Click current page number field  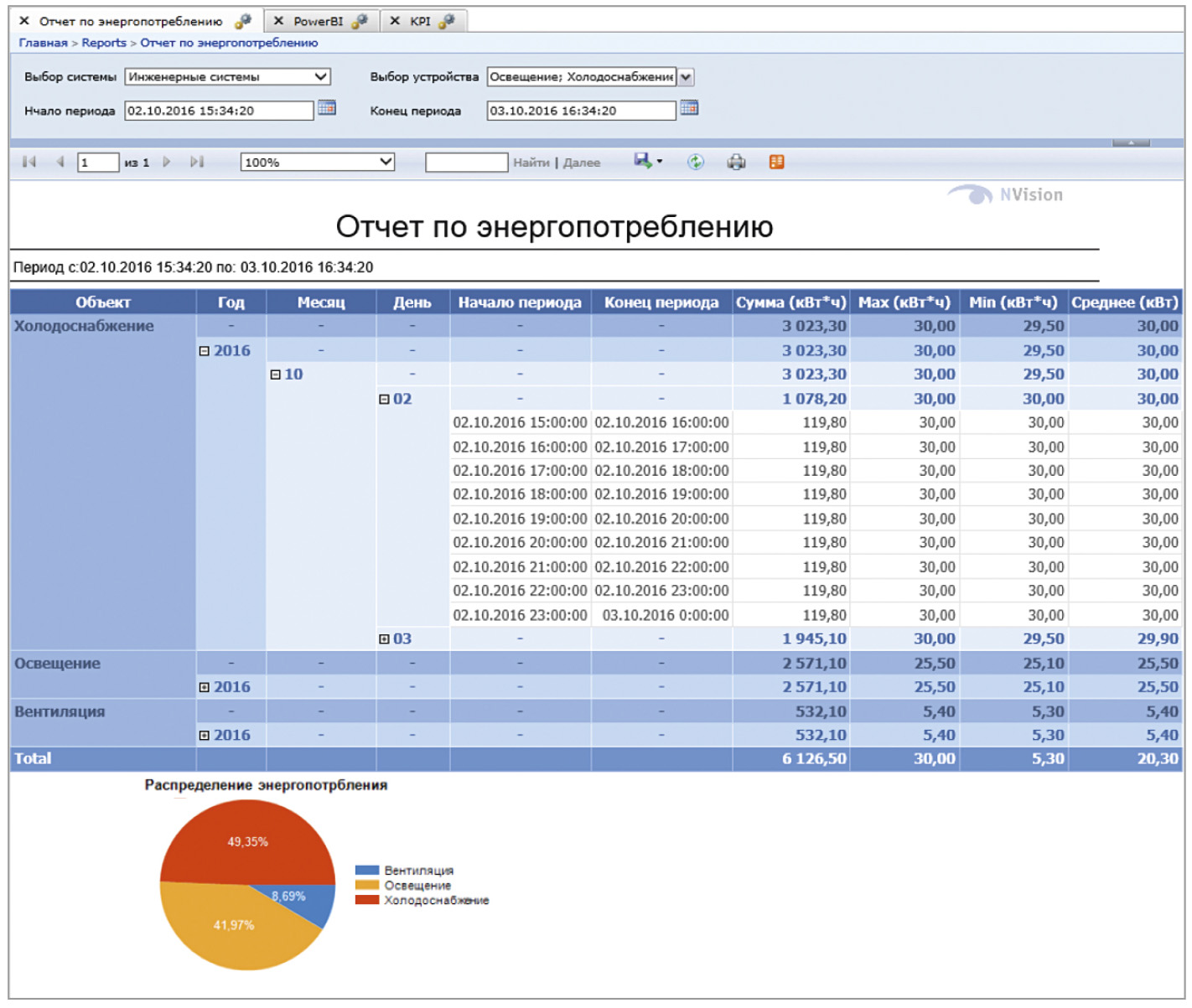tap(98, 163)
